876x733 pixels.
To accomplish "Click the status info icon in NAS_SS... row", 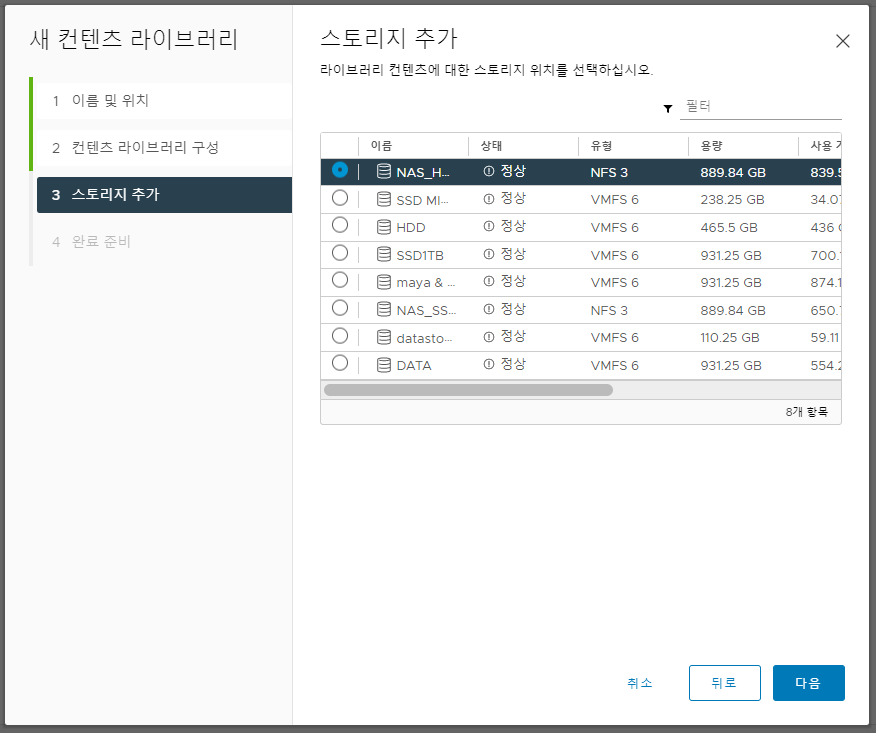I will (x=489, y=310).
